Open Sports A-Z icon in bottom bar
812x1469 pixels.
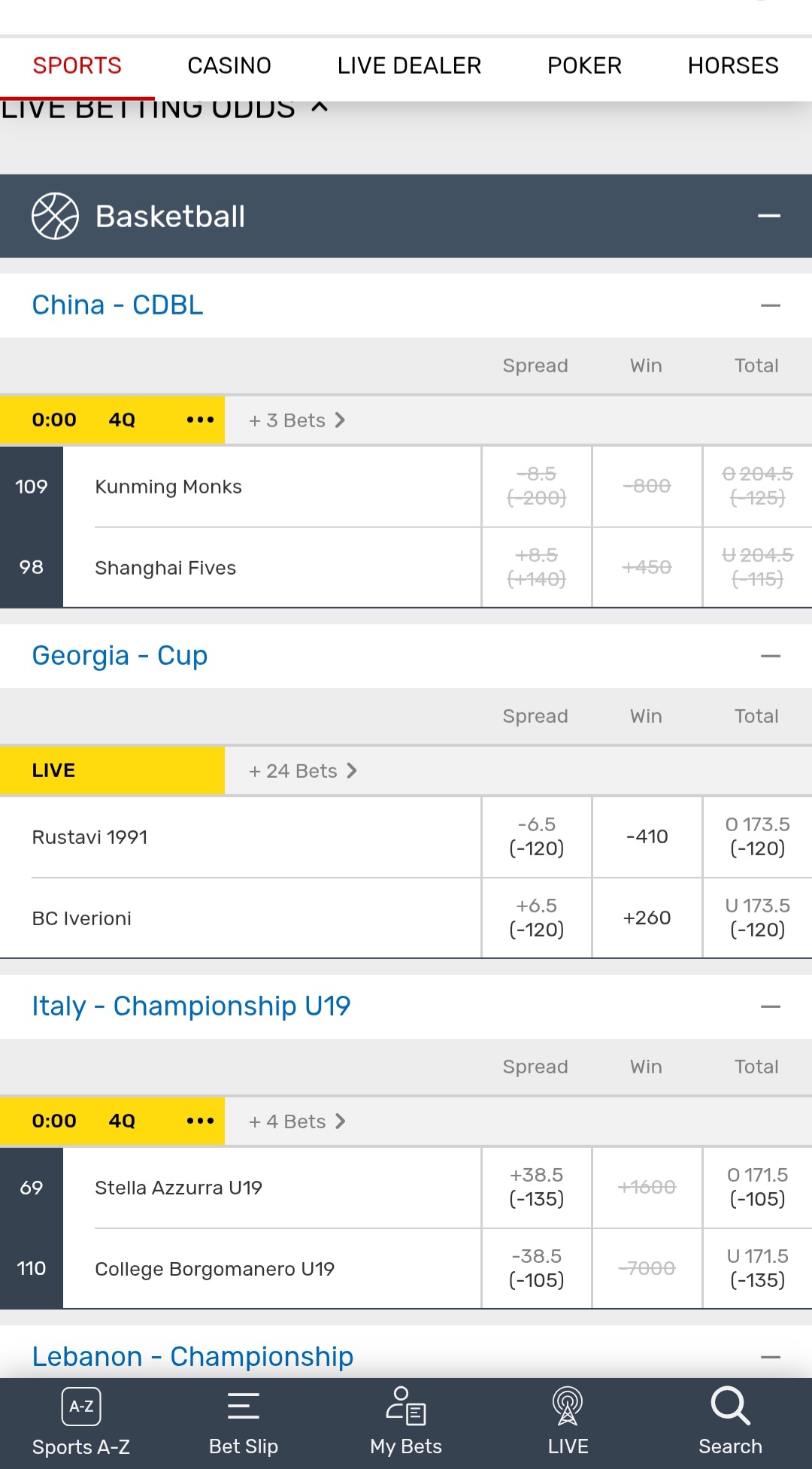click(81, 1407)
